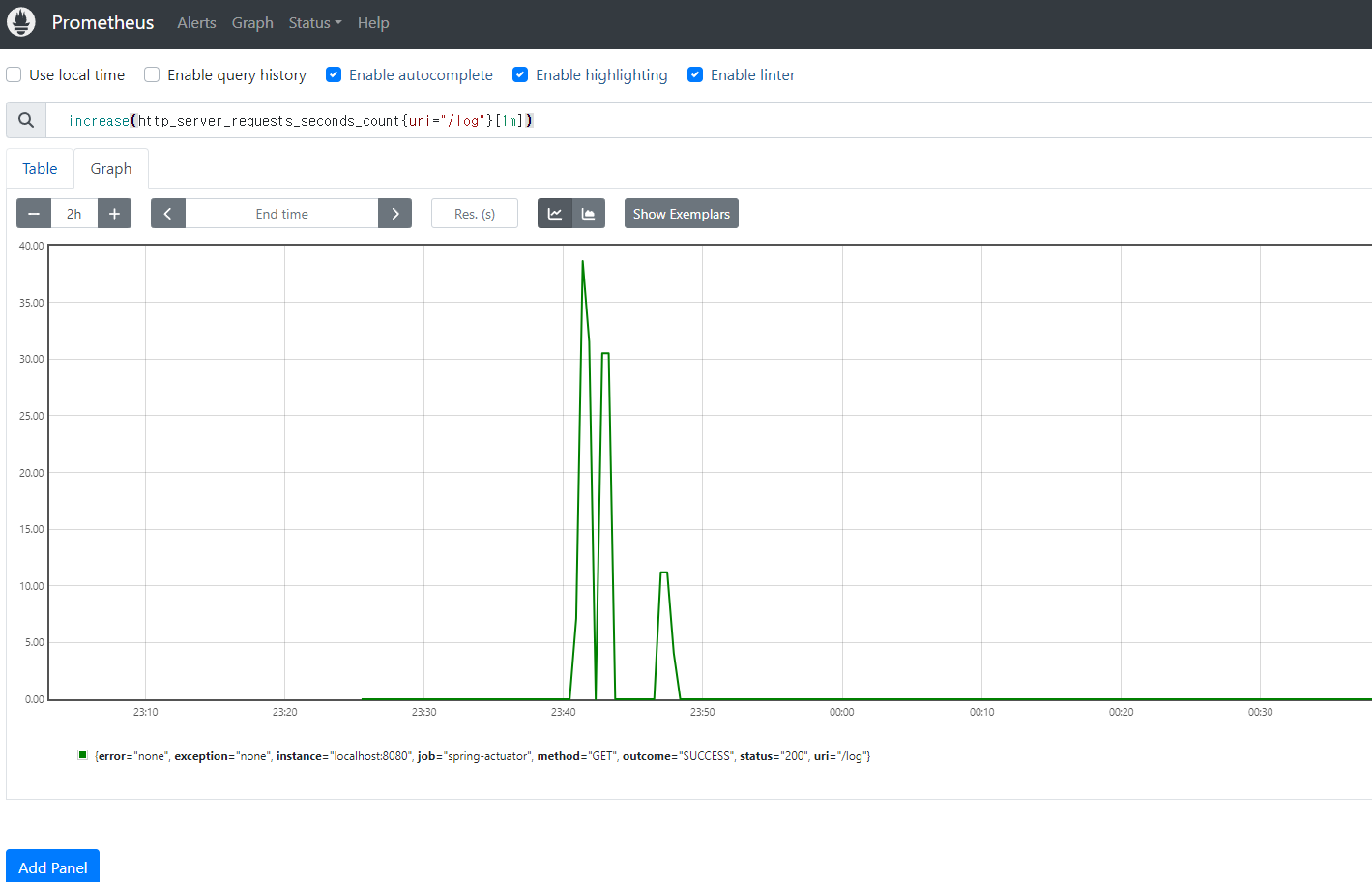The height and width of the screenshot is (882, 1372).
Task: Click the highest peak in the graph
Action: pos(582,262)
